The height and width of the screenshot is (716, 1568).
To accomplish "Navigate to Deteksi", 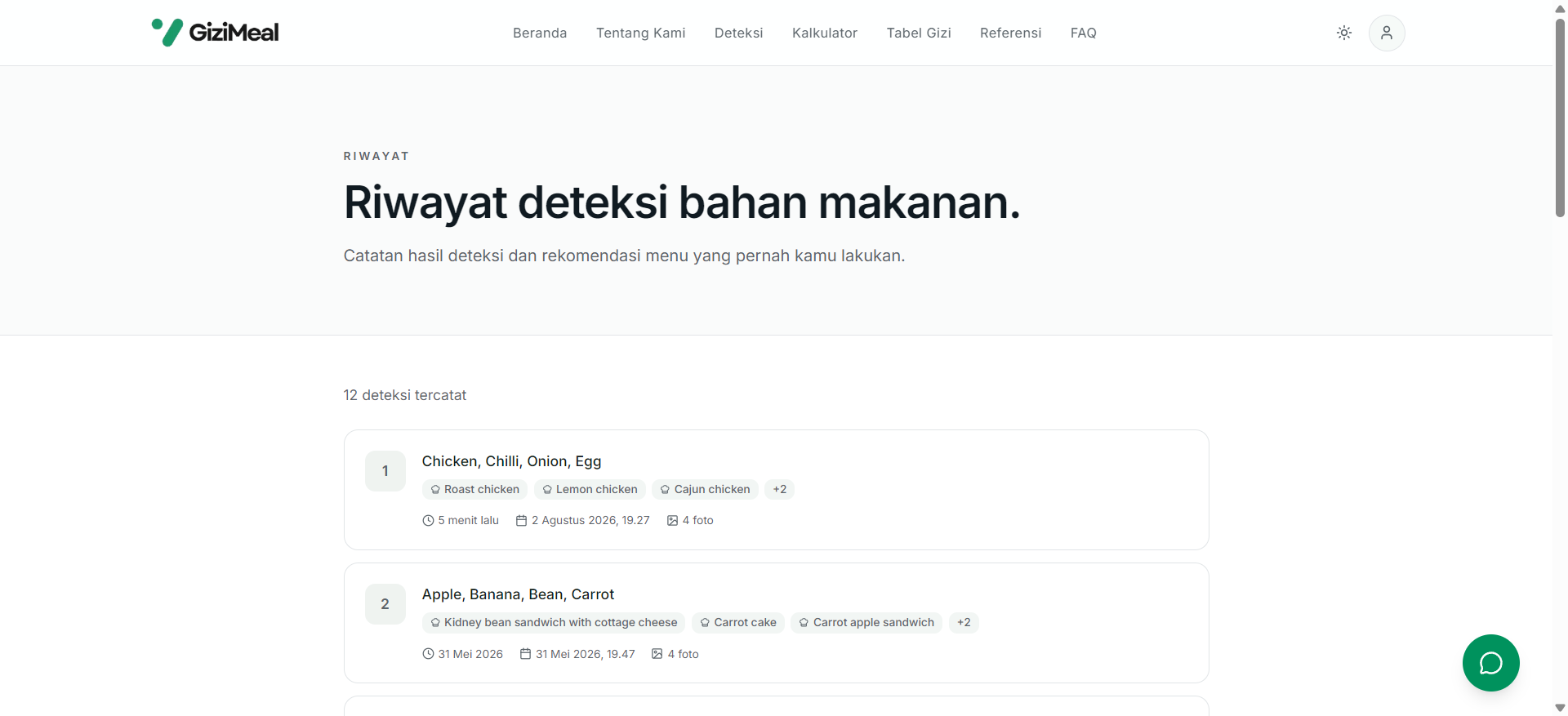I will pos(739,33).
